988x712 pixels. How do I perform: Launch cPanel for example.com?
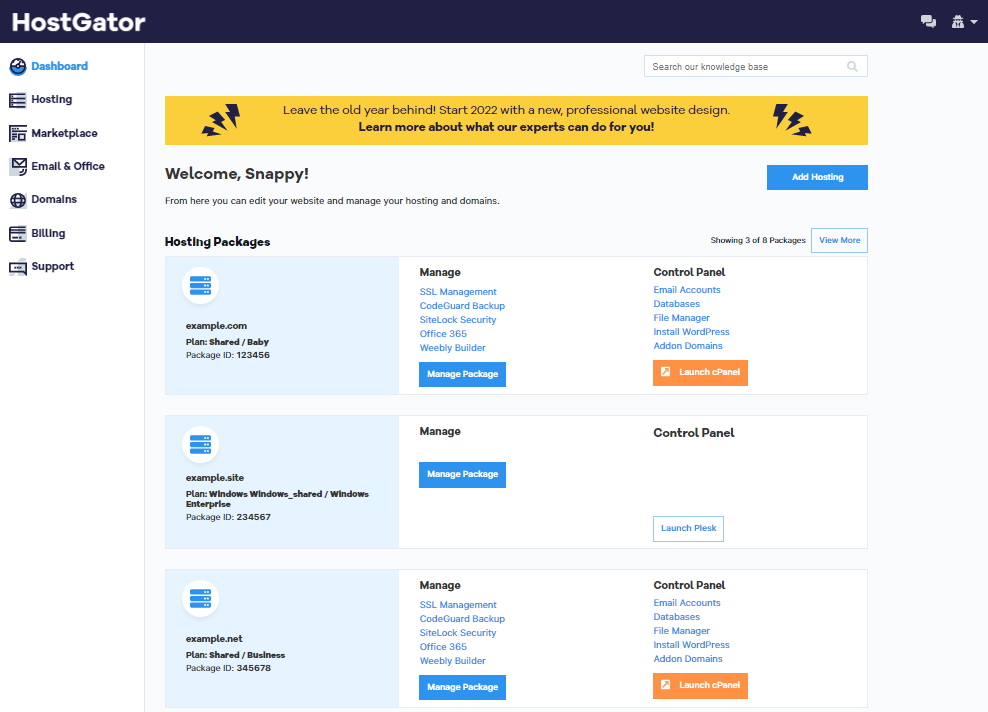point(700,372)
